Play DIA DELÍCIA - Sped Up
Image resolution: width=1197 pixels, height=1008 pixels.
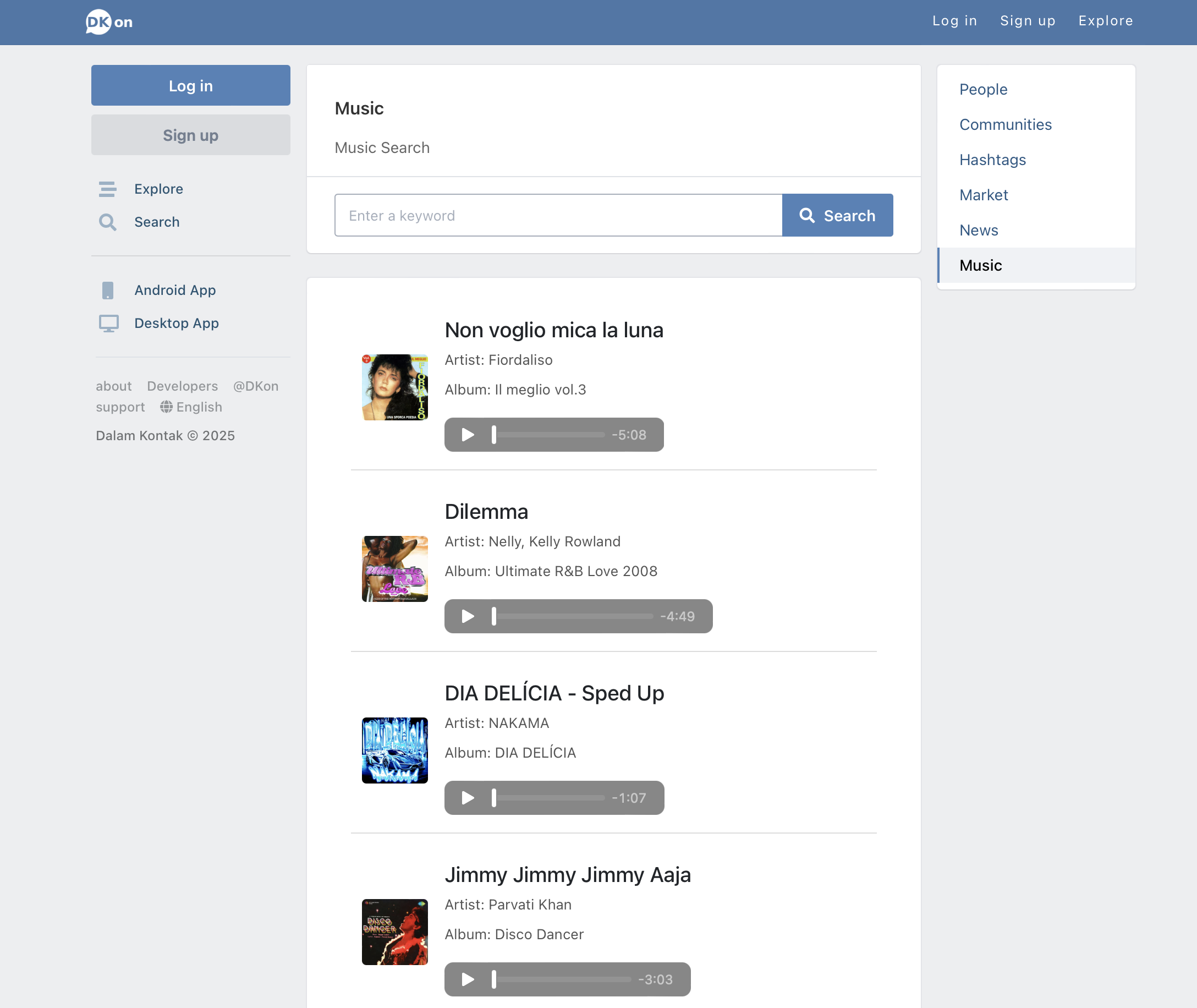(468, 798)
